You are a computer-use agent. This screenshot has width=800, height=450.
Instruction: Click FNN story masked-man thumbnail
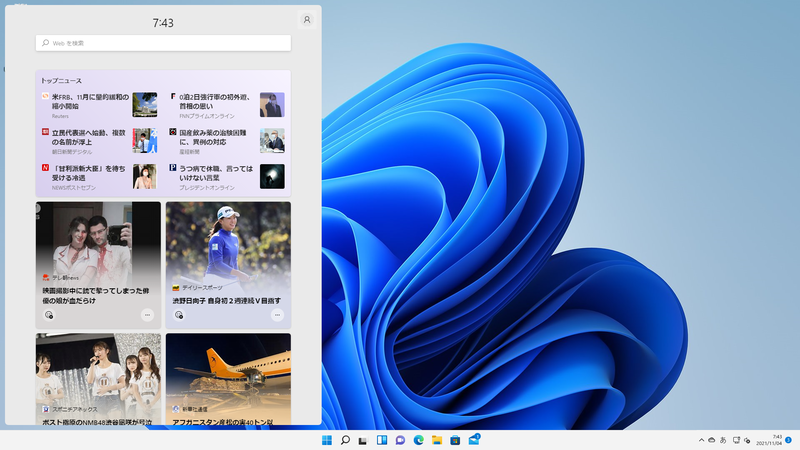[x=272, y=105]
